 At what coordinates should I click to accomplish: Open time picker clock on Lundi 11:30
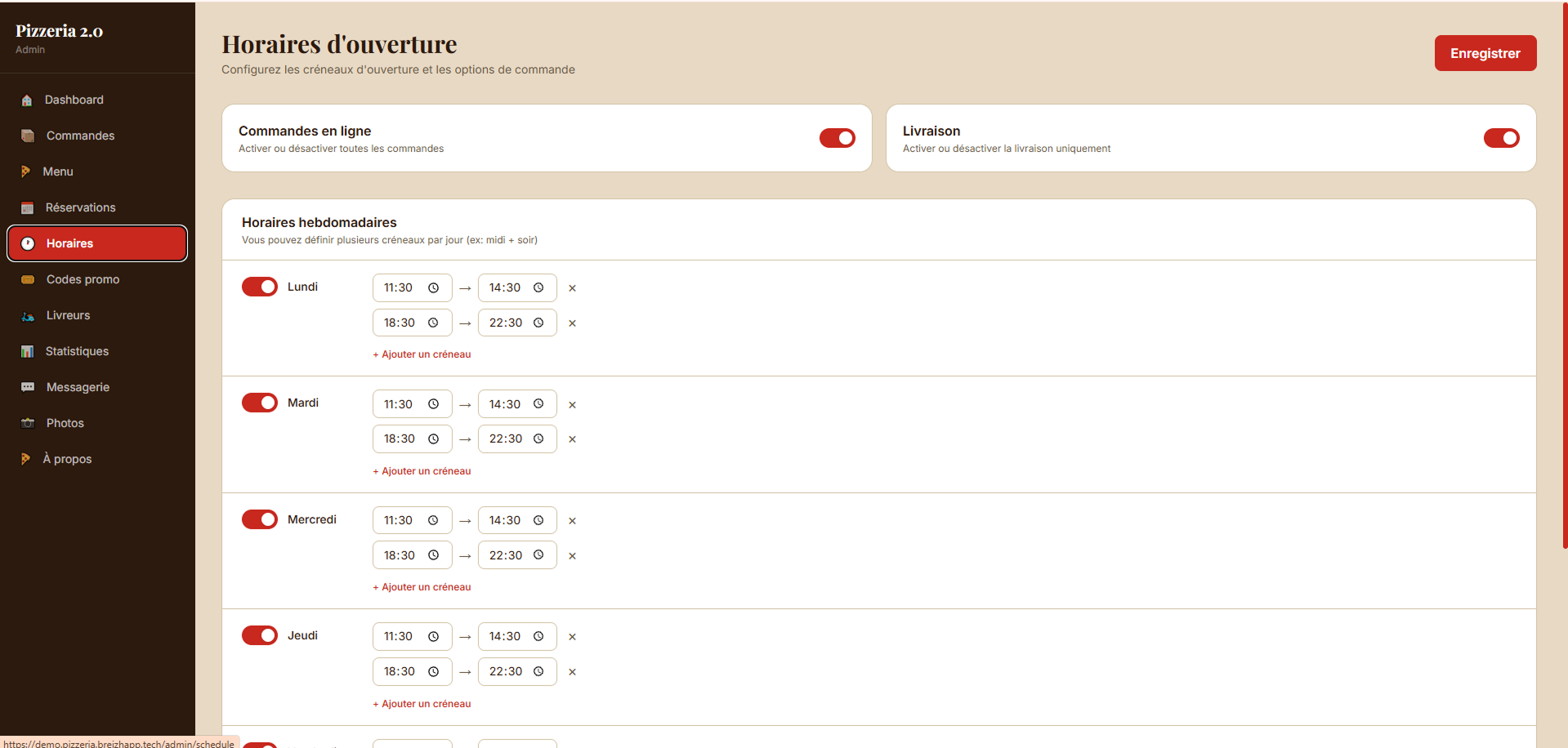[434, 288]
